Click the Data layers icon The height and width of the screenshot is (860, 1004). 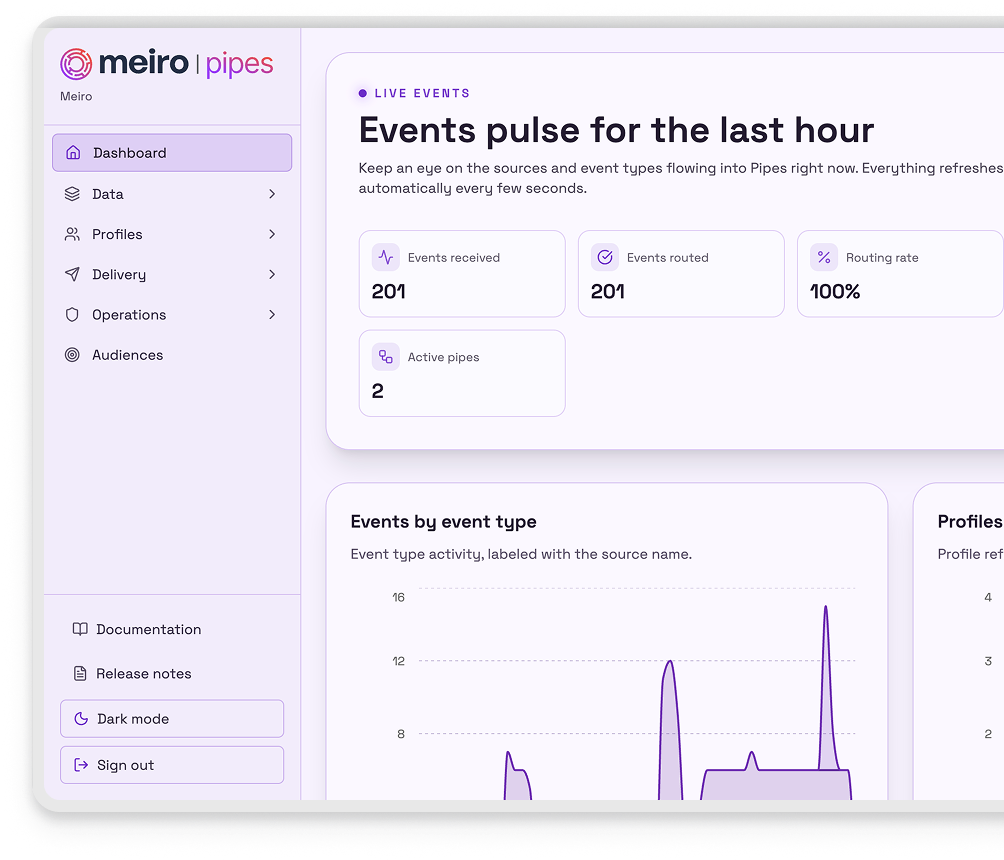72,194
